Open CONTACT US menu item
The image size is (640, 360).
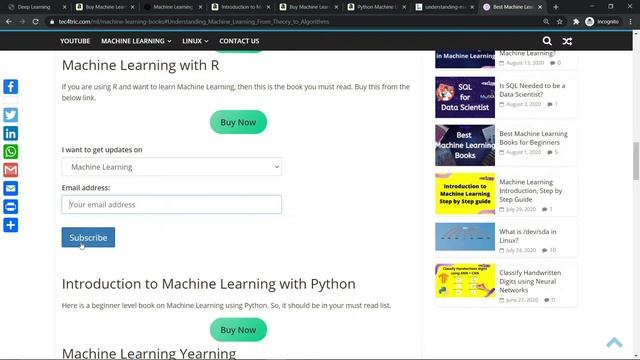click(239, 41)
